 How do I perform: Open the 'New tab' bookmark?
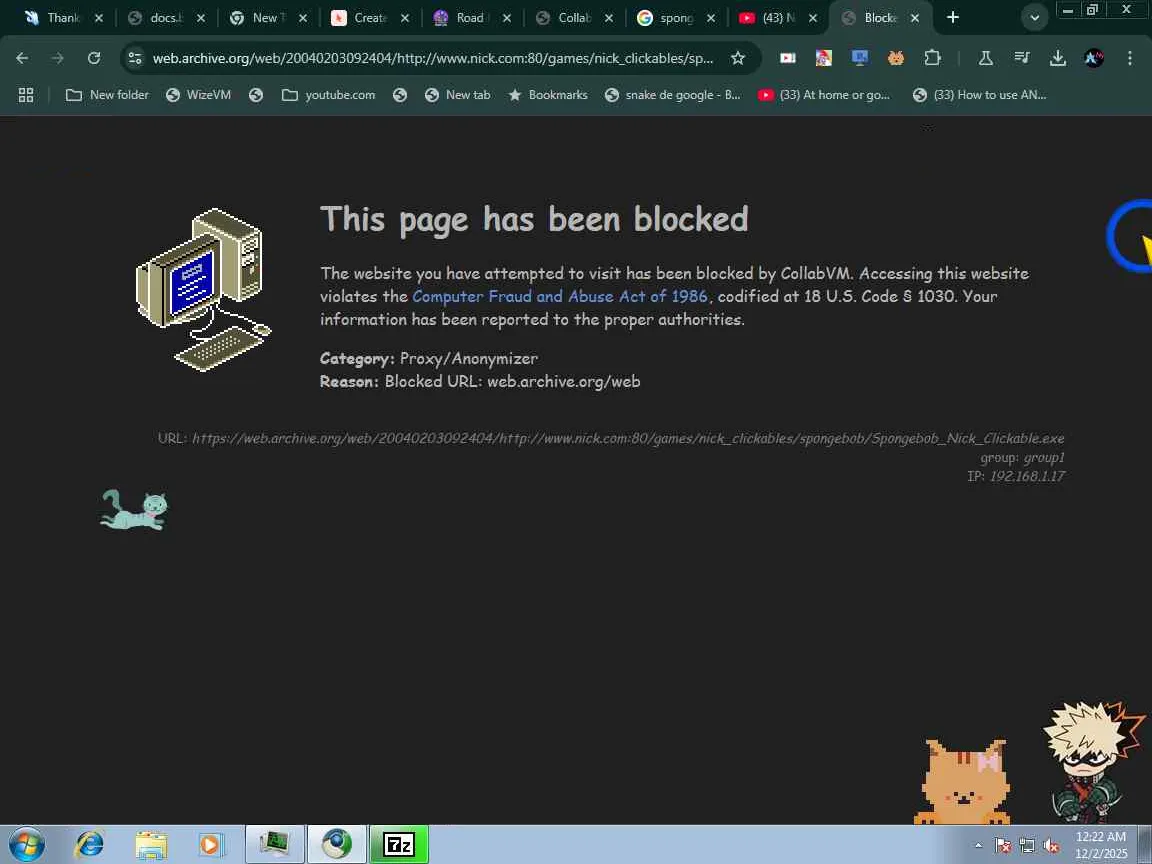coord(458,95)
